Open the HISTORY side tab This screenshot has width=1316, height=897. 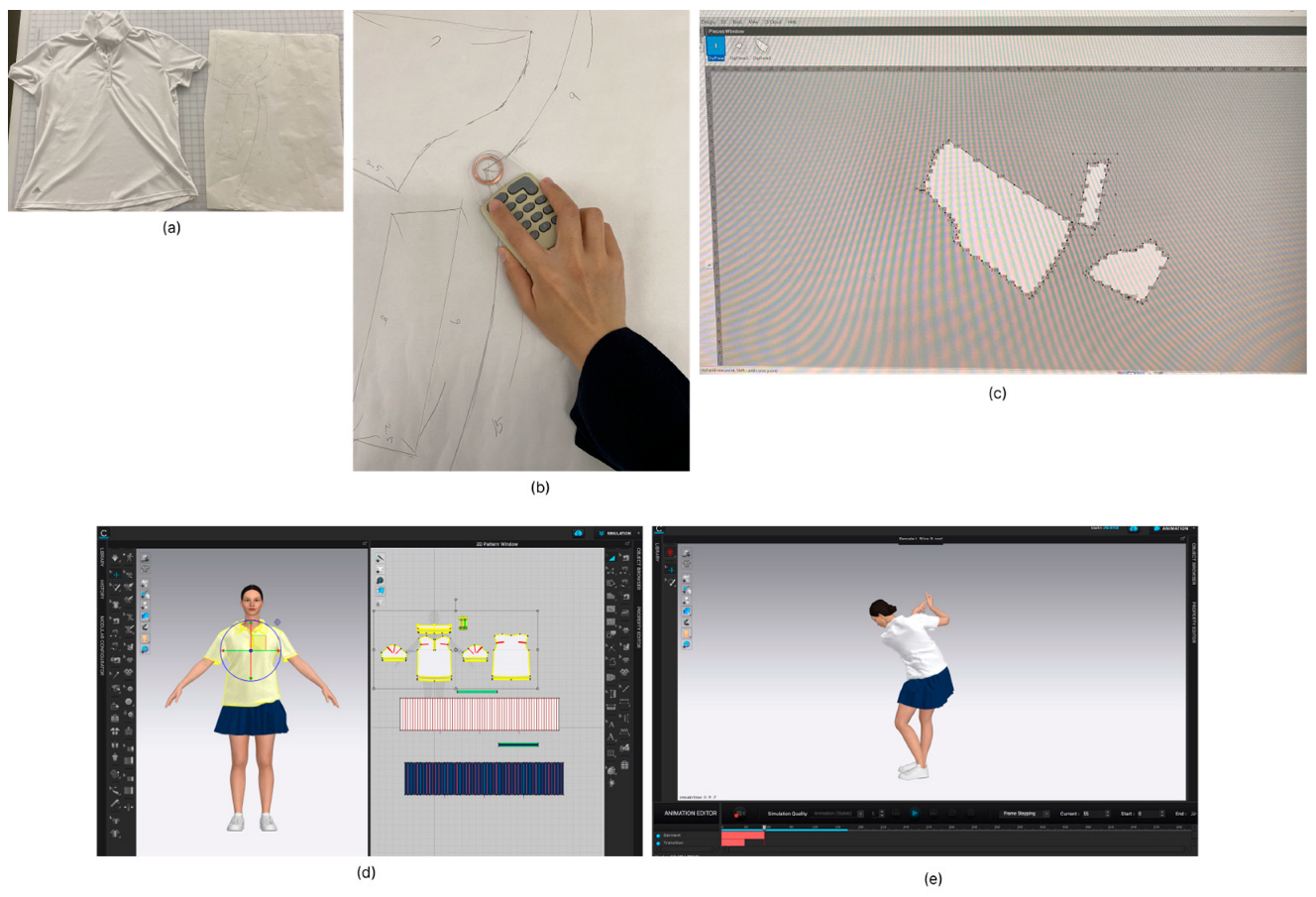102,589
